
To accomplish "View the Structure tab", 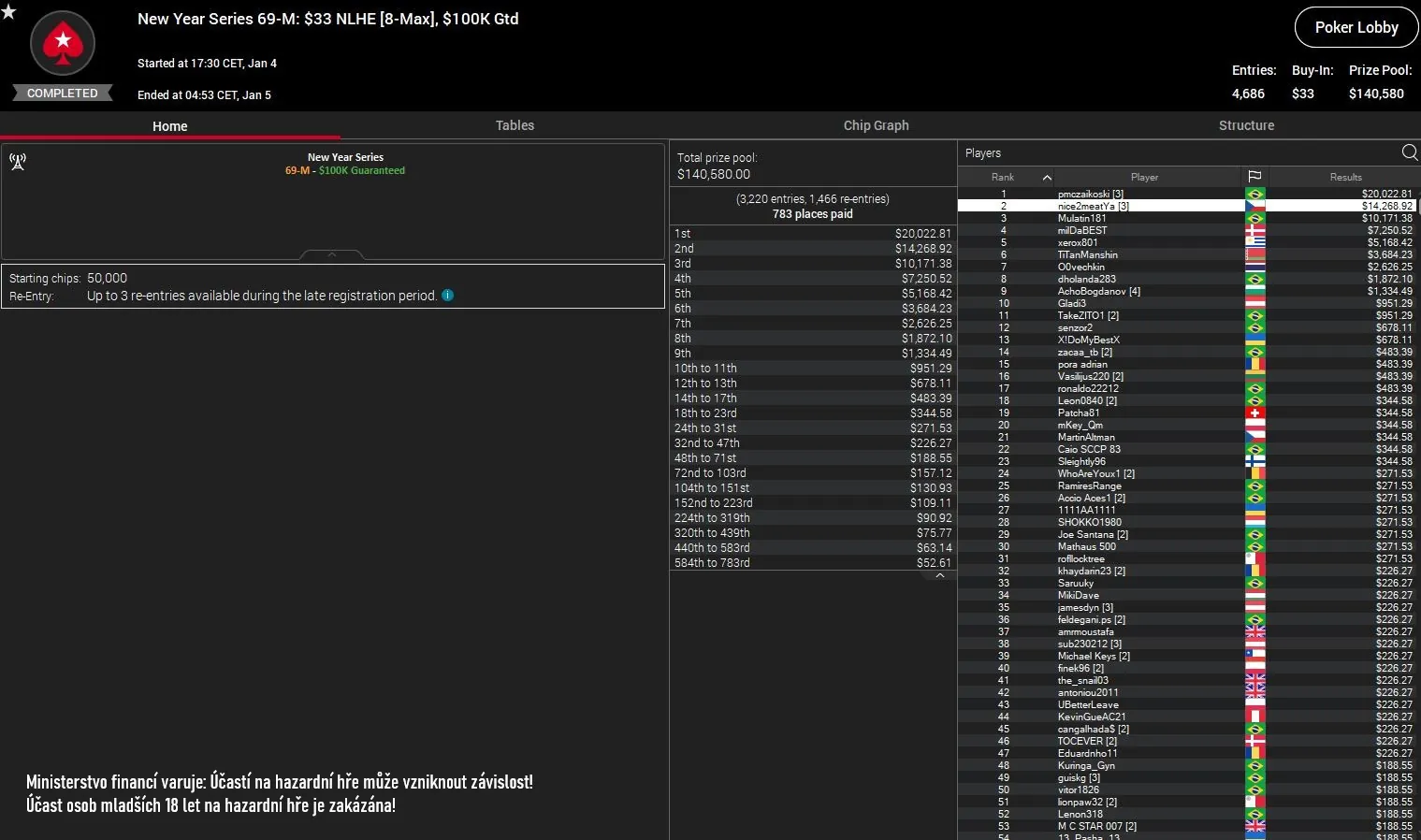I will click(x=1247, y=125).
